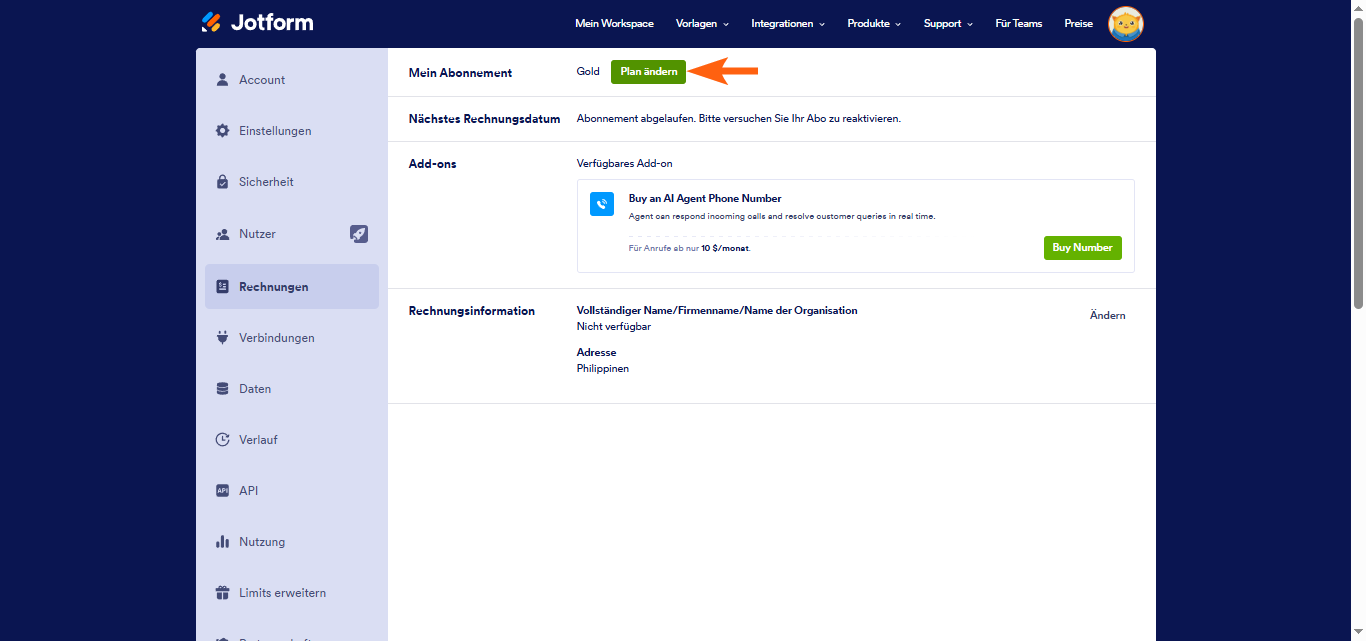The image size is (1366, 641).
Task: Go to Einstellungen section
Action: click(x=292, y=131)
